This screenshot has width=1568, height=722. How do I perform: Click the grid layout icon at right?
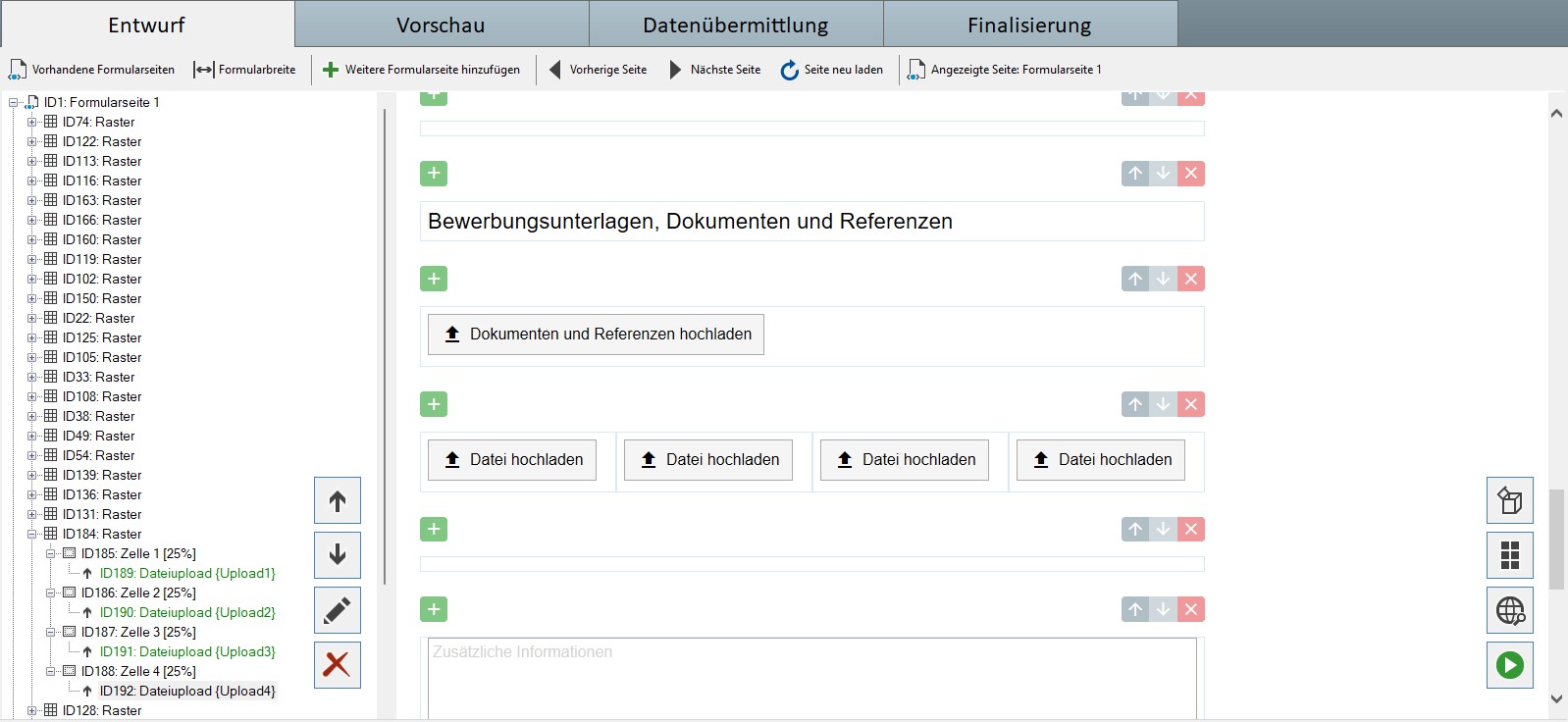[x=1509, y=555]
